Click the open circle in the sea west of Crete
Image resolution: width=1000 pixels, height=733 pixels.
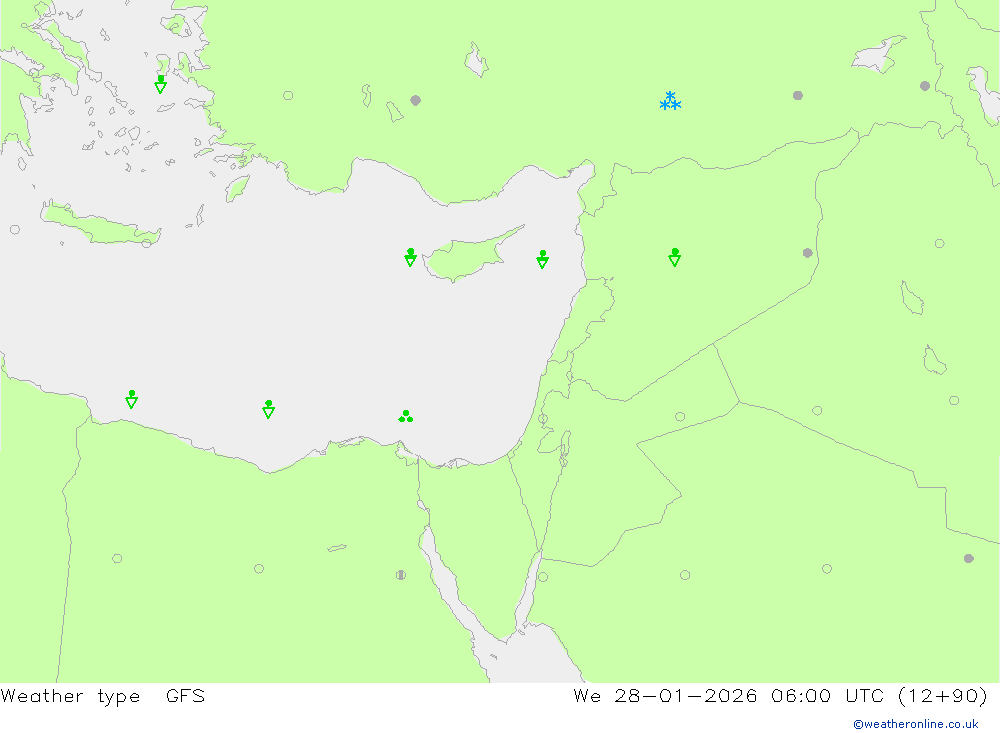pos(15,229)
